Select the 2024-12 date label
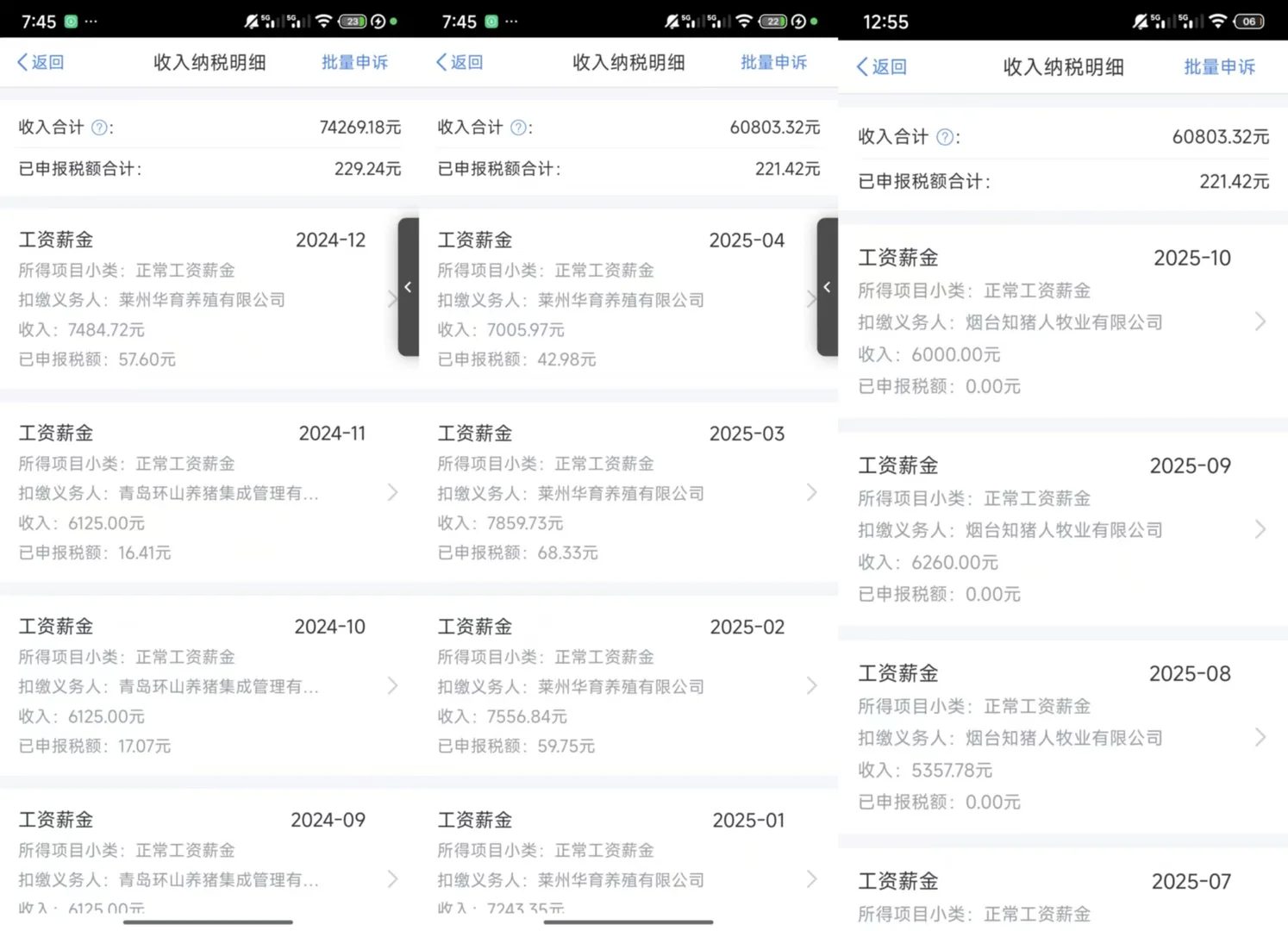 [330, 240]
